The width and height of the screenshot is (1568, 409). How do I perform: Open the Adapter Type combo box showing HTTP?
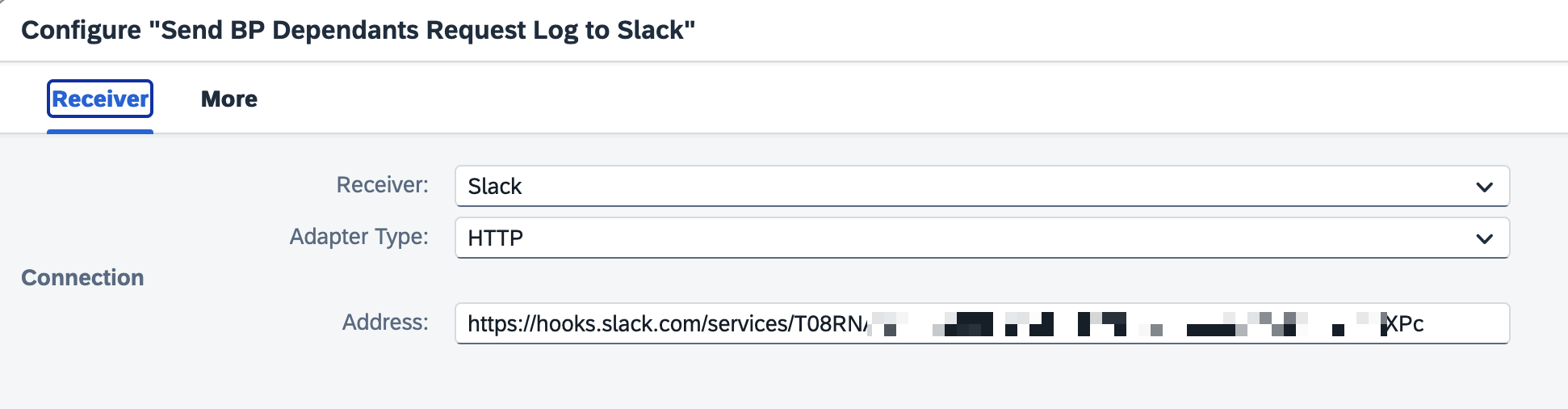(982, 238)
